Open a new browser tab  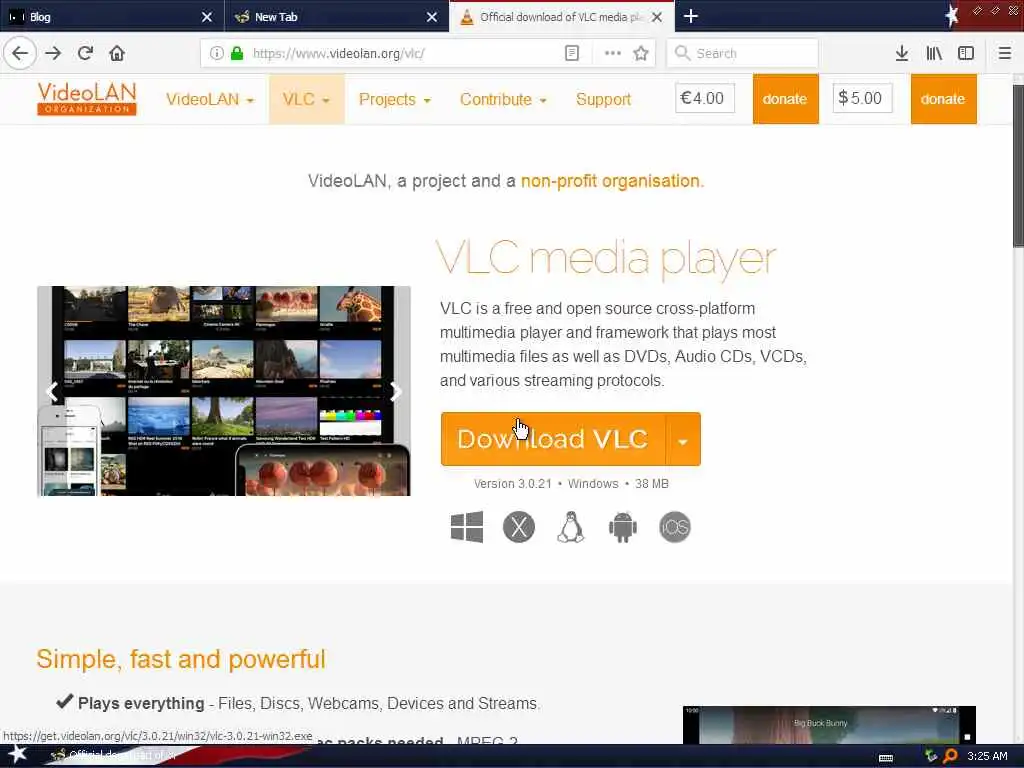[691, 16]
